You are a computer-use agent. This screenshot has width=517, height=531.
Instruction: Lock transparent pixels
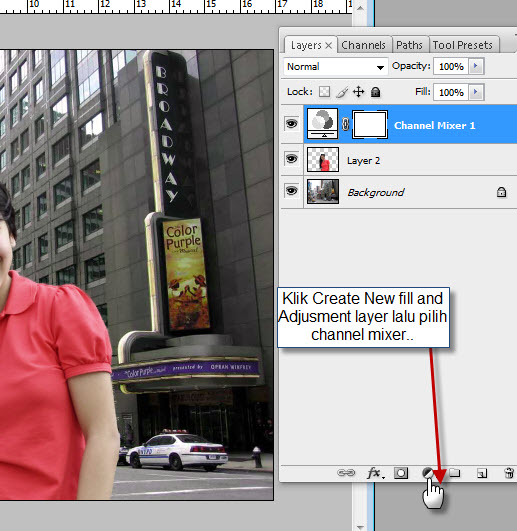point(324,92)
